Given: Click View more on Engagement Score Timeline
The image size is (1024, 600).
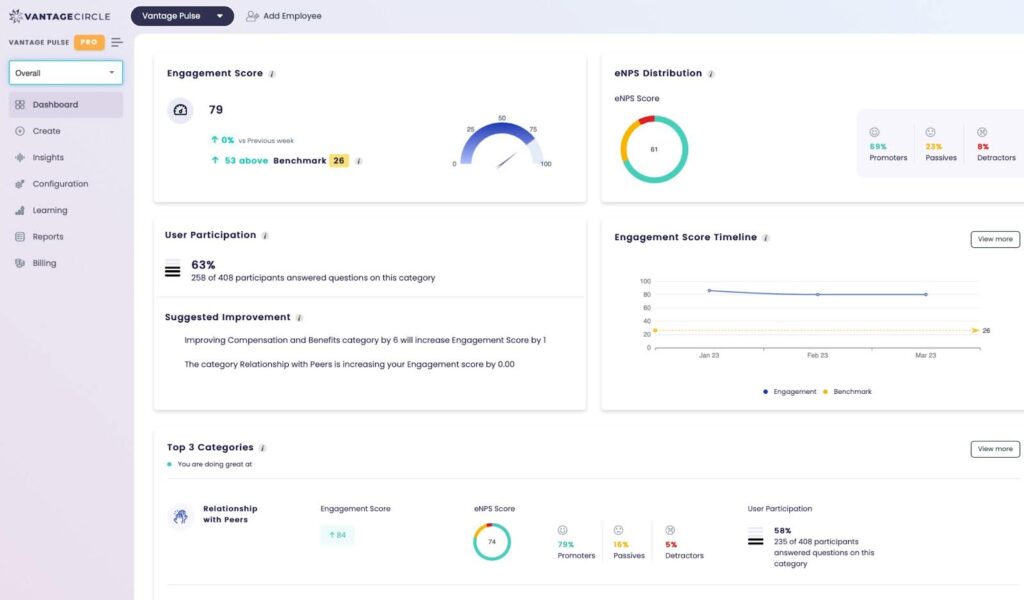Looking at the screenshot, I should coord(995,239).
